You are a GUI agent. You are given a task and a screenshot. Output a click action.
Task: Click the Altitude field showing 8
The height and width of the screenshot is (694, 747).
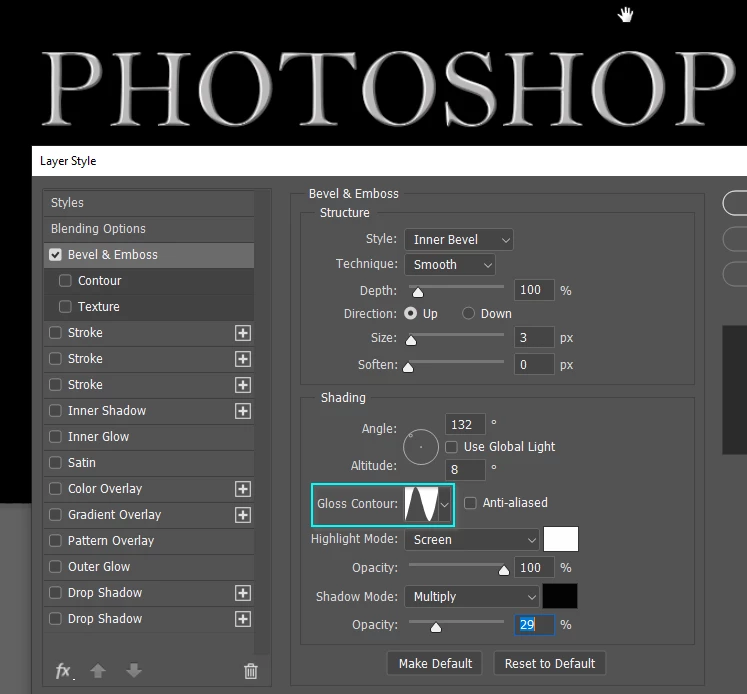click(465, 470)
